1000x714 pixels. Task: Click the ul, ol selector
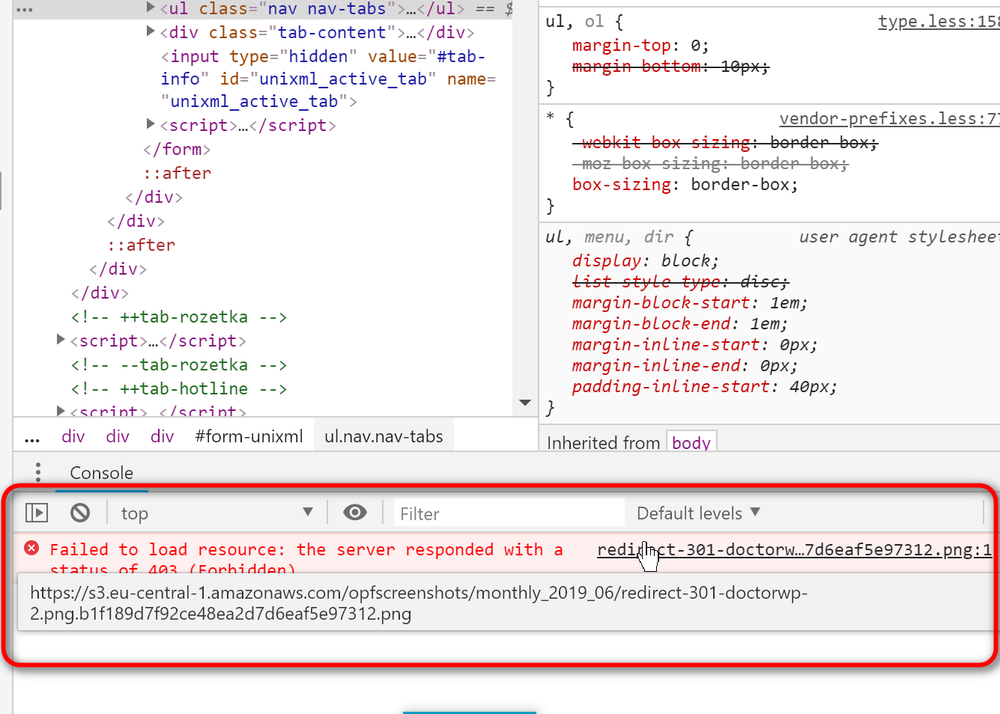[x=575, y=22]
